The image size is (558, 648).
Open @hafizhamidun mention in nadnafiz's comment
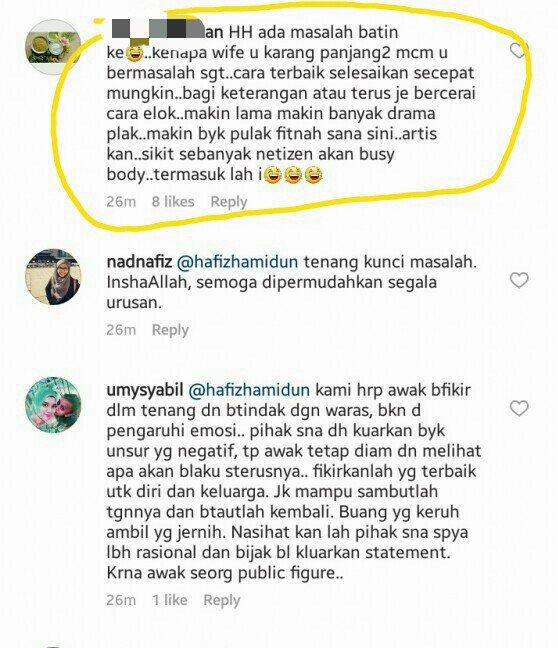pos(237,262)
